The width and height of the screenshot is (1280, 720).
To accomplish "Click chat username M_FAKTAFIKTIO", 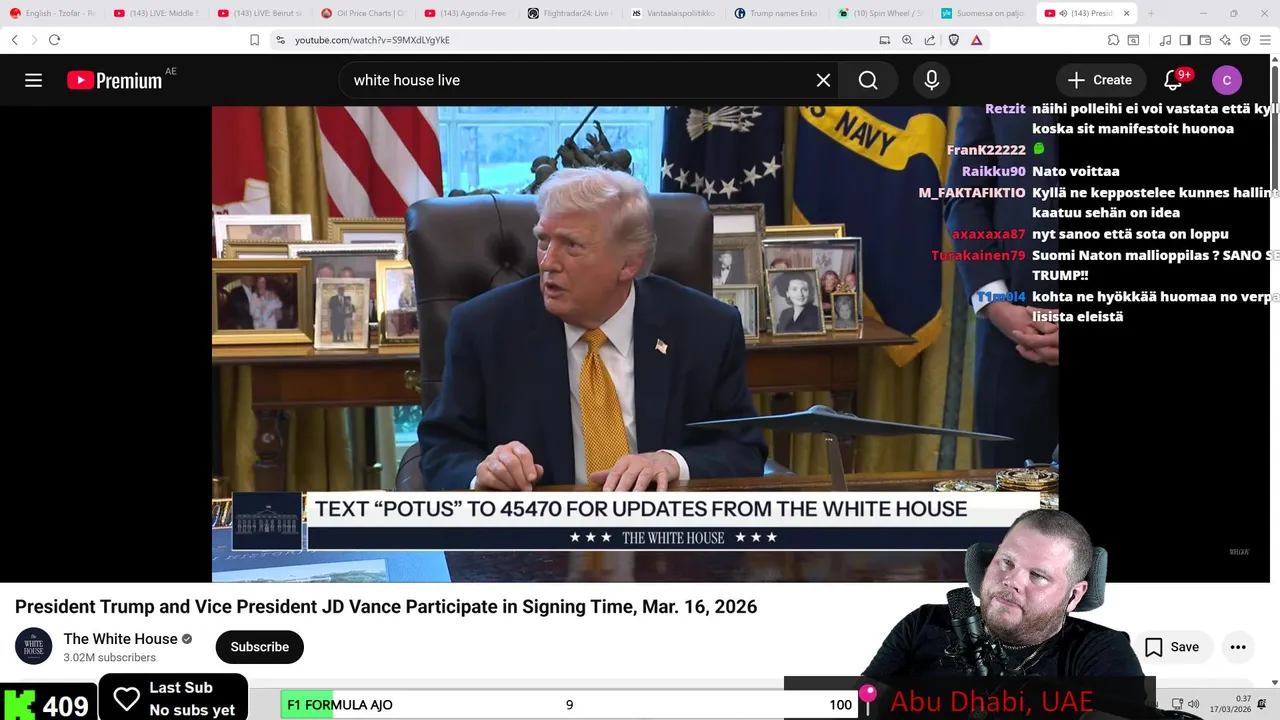I will pos(972,192).
